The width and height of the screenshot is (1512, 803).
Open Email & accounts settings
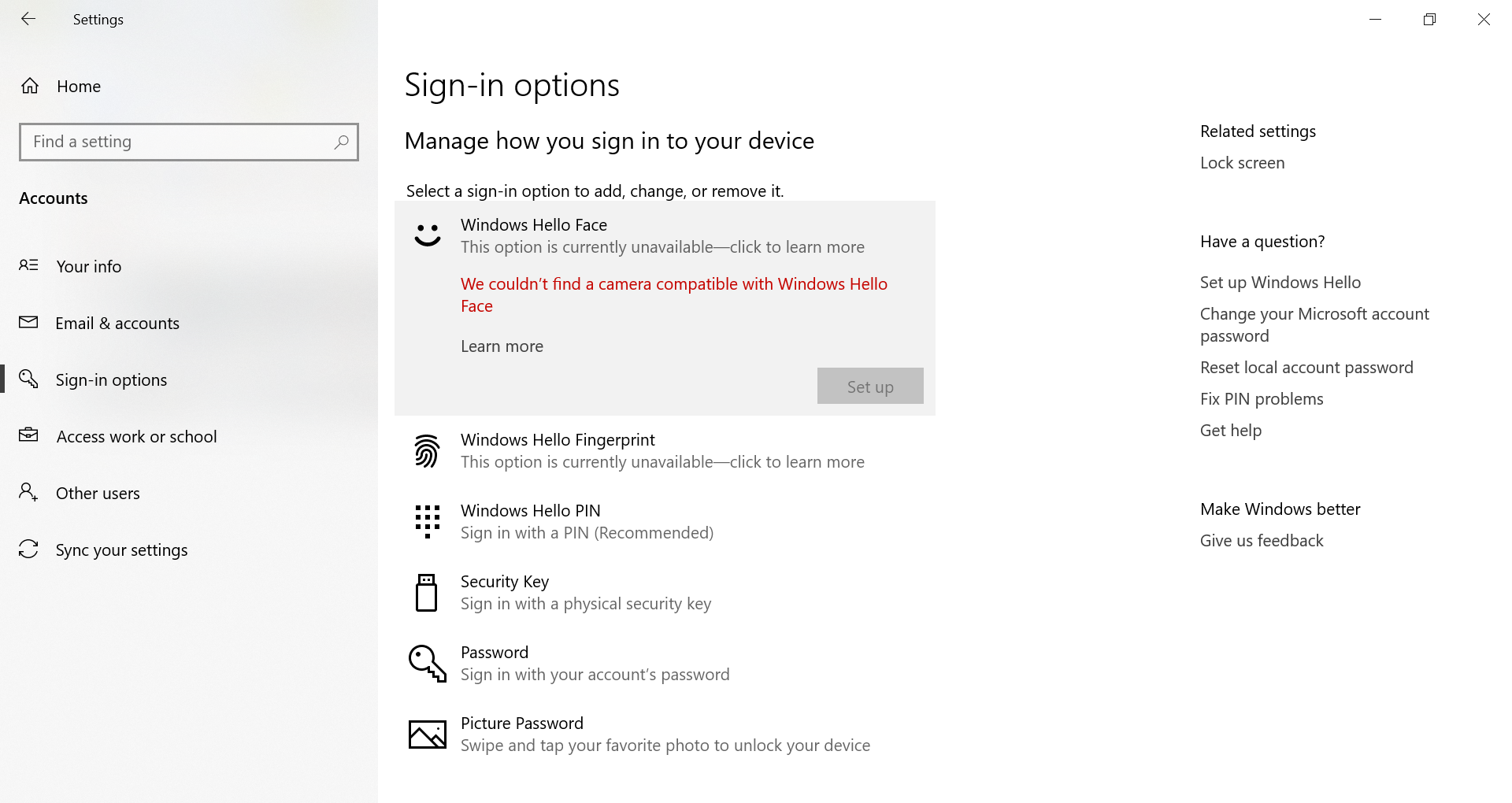pos(189,323)
